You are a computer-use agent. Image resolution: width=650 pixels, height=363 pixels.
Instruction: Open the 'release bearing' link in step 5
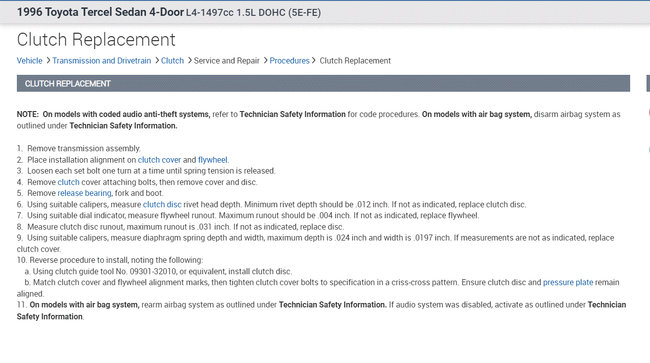point(84,193)
